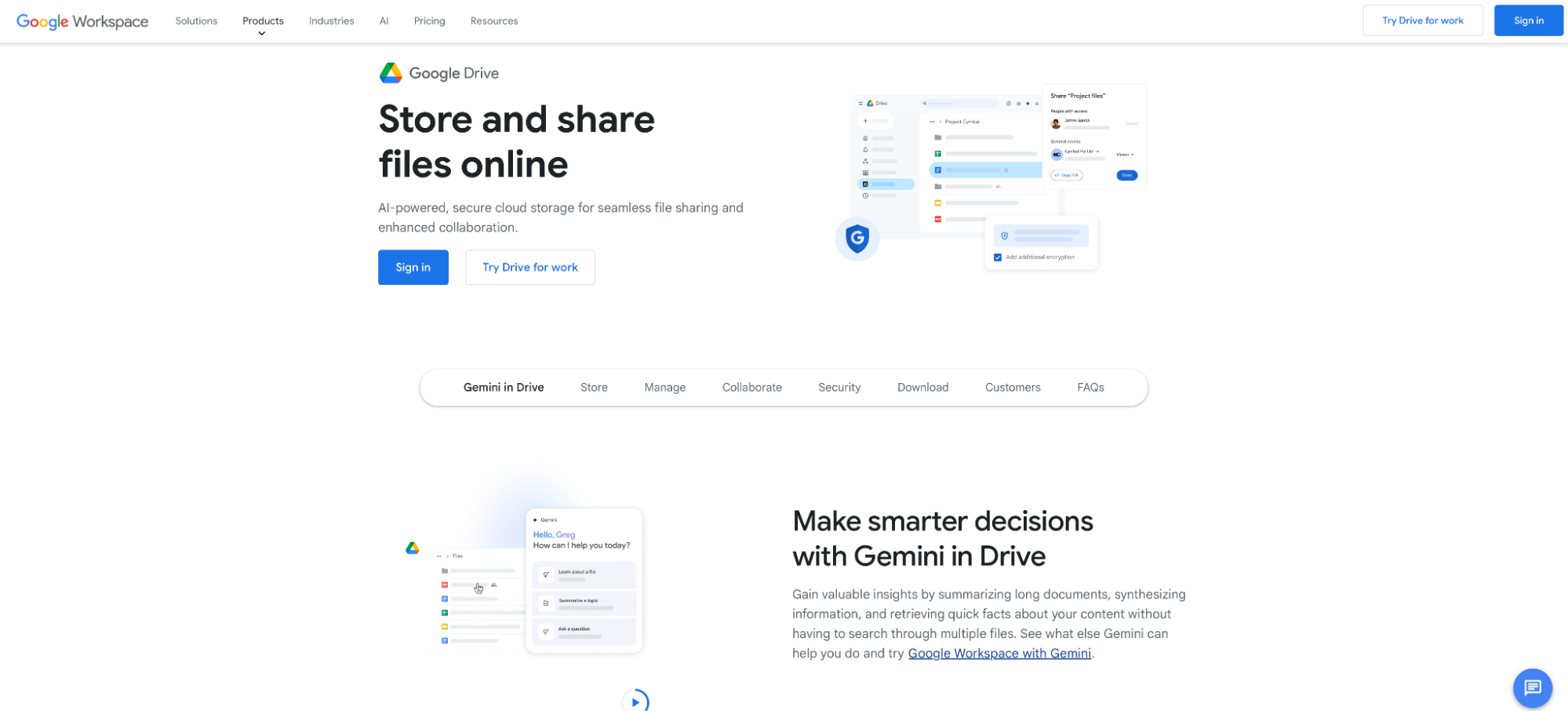This screenshot has width=1568, height=711.
Task: Open the Pricing menu item
Action: pyautogui.click(x=429, y=21)
